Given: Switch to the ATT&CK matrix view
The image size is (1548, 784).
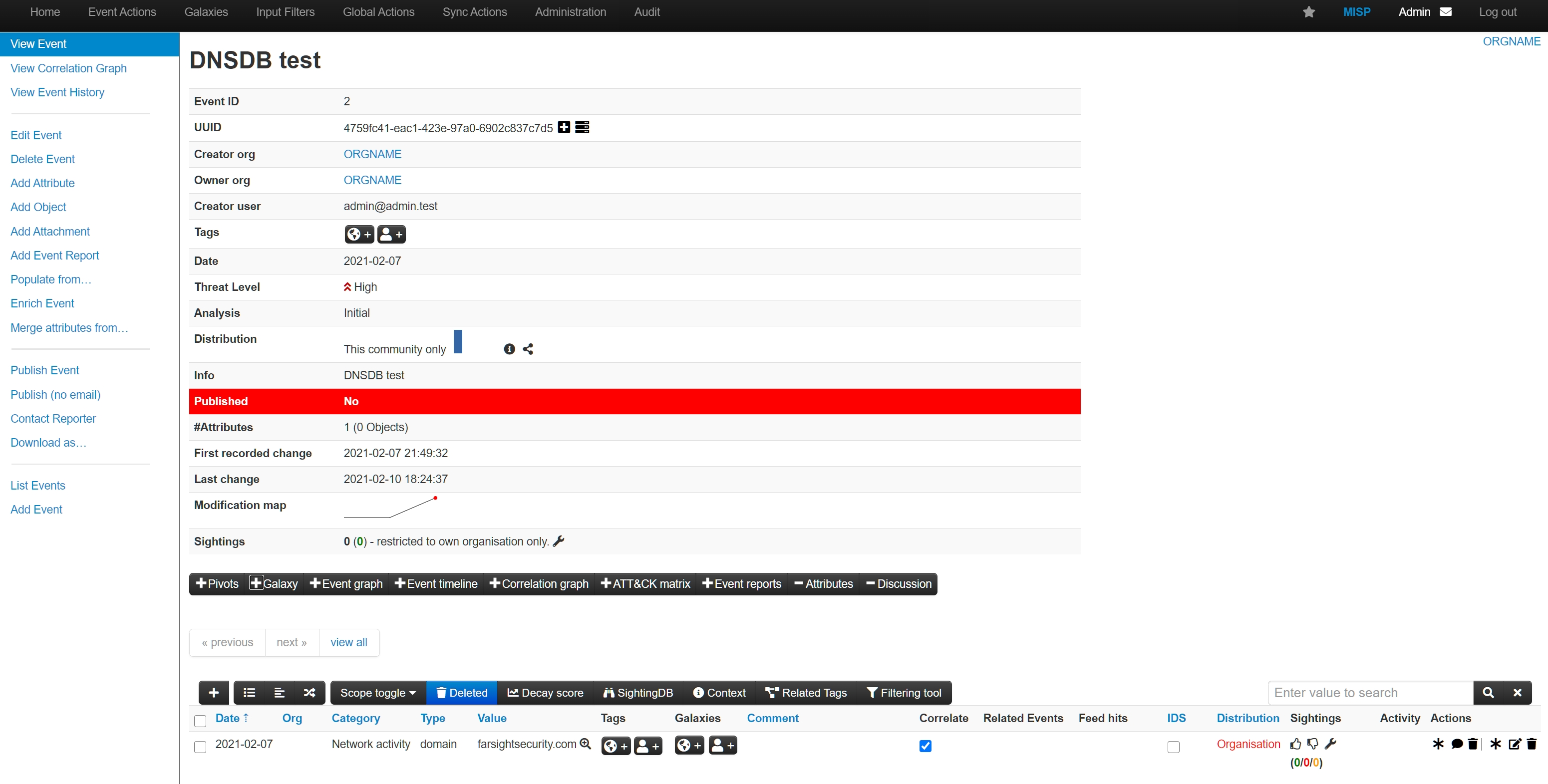Looking at the screenshot, I should point(645,583).
